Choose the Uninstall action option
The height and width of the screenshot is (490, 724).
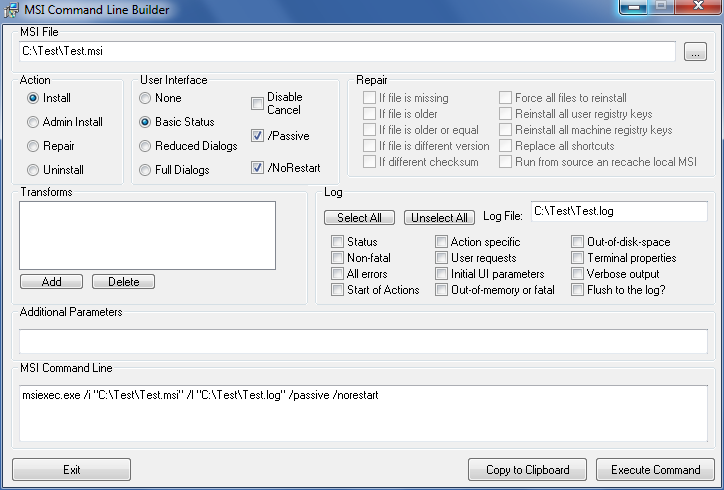[34, 170]
